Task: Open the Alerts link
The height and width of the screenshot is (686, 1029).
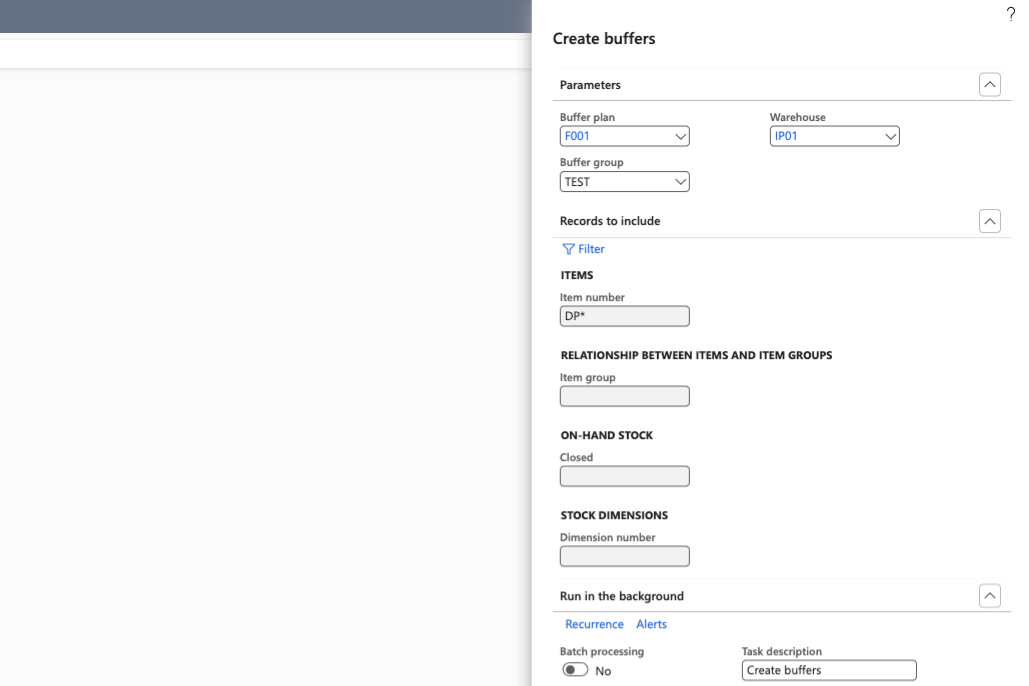Action: tap(651, 624)
